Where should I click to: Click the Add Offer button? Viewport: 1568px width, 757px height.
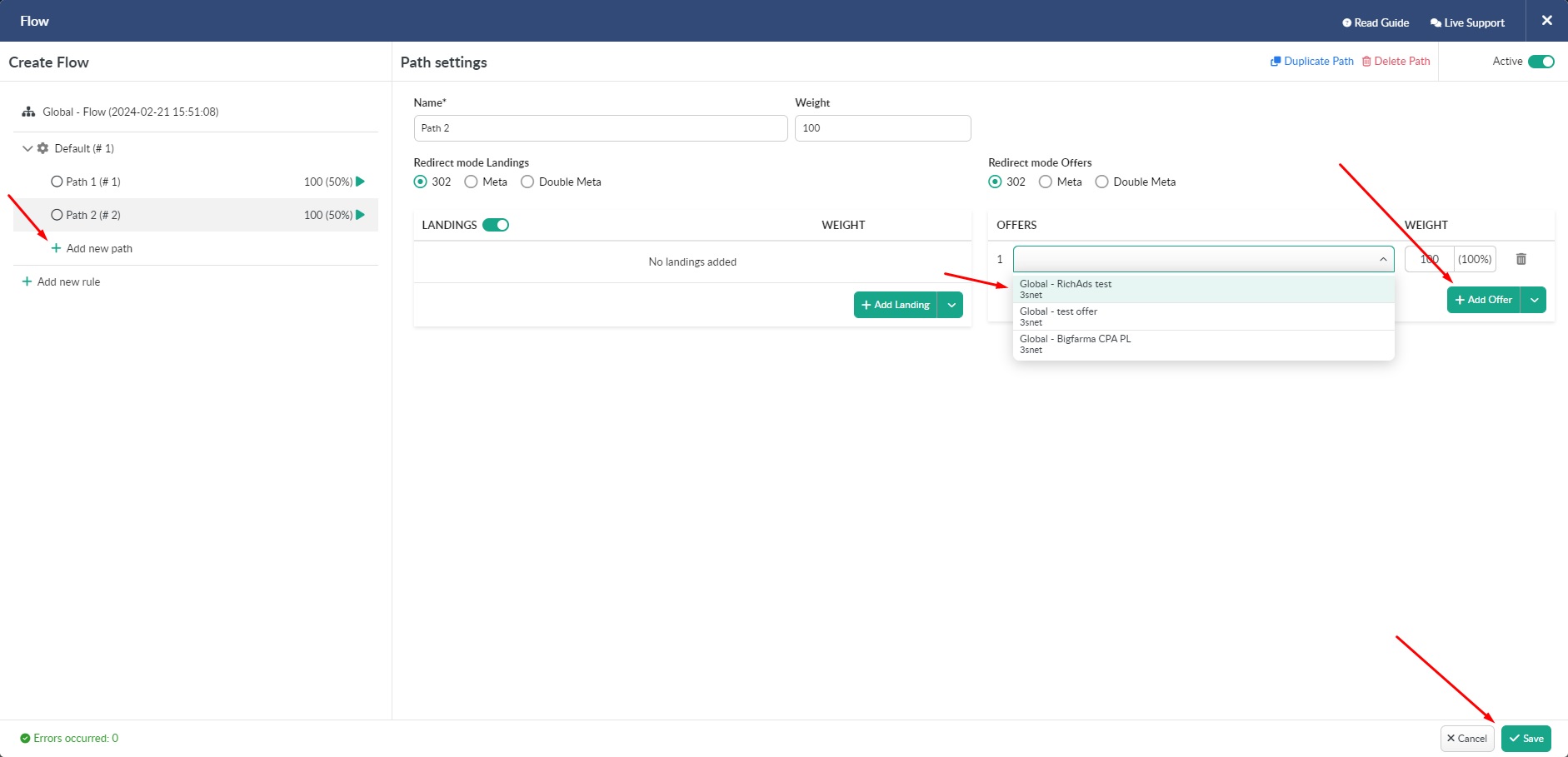pos(1484,300)
